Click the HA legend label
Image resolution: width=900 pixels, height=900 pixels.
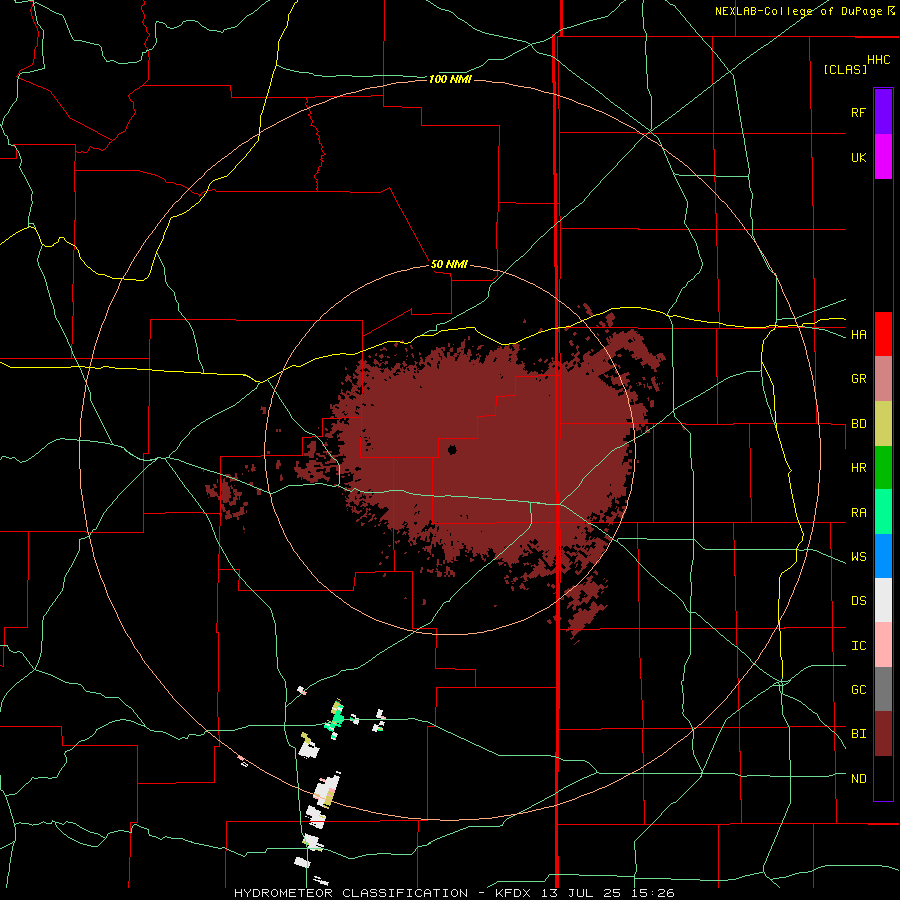tap(858, 335)
